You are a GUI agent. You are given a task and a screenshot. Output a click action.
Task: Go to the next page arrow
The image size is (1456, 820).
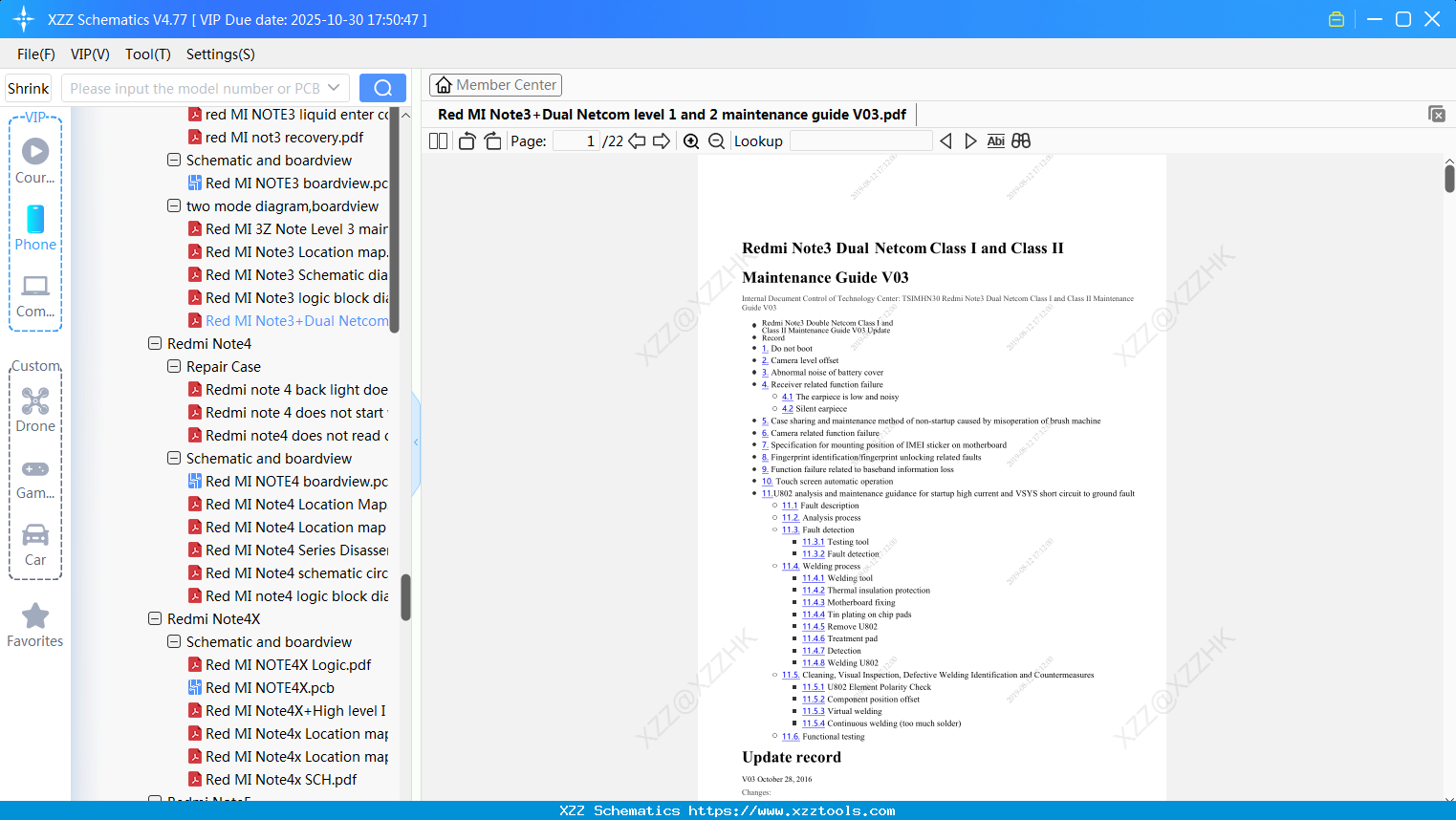(662, 141)
